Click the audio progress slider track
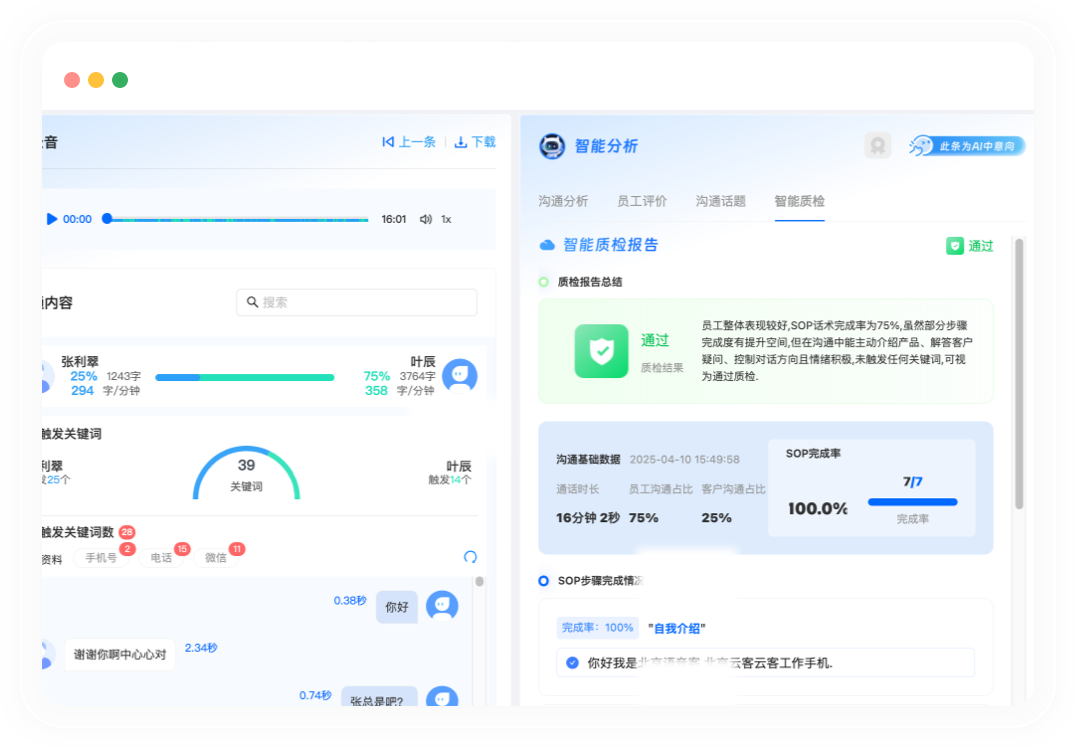This screenshot has height=748, width=1076. coord(238,219)
